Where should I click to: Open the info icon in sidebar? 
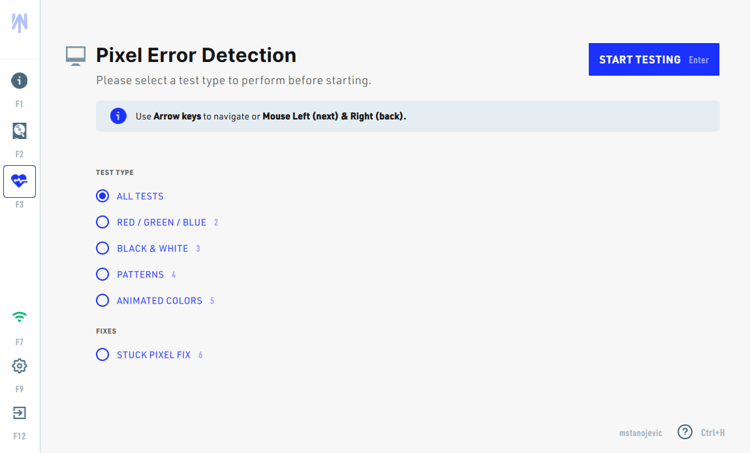point(19,80)
